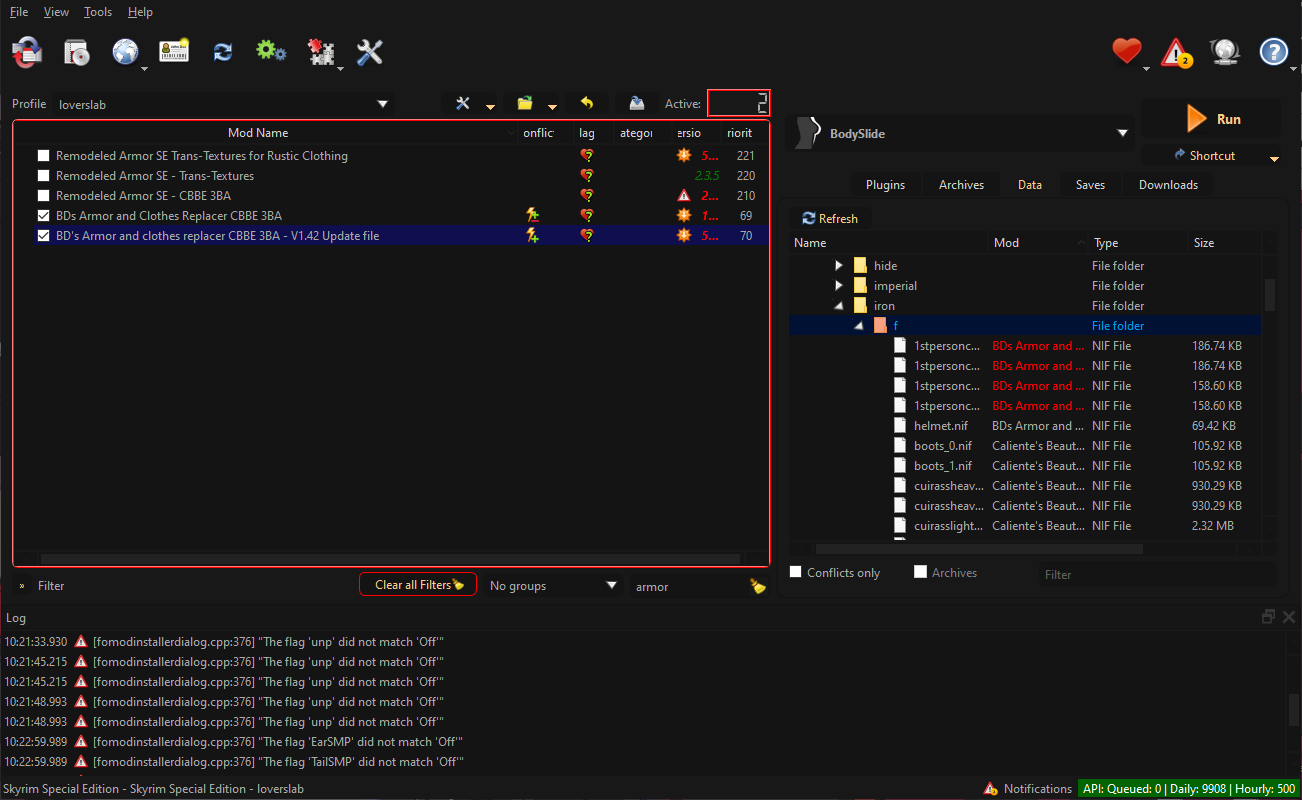Image resolution: width=1302 pixels, height=800 pixels.
Task: Click the Tools puzzle piece icon
Action: click(x=320, y=52)
